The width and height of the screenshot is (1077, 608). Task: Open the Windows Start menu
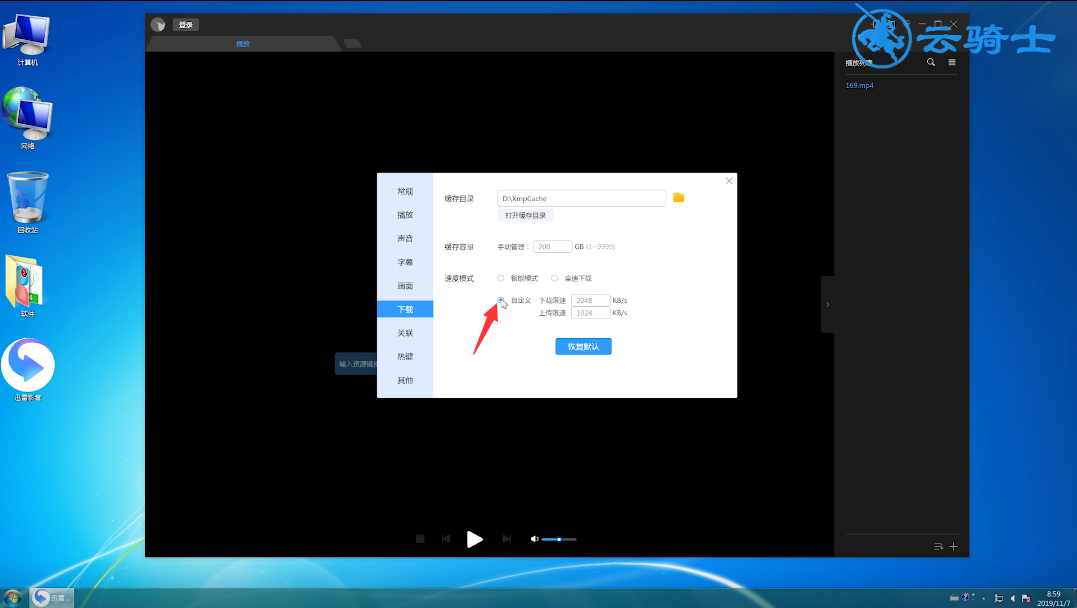click(12, 598)
